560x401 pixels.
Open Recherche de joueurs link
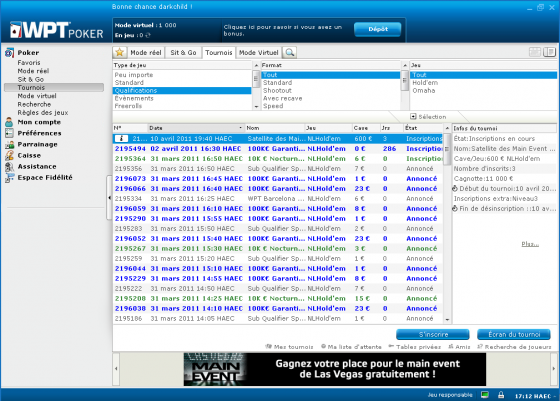(514, 347)
